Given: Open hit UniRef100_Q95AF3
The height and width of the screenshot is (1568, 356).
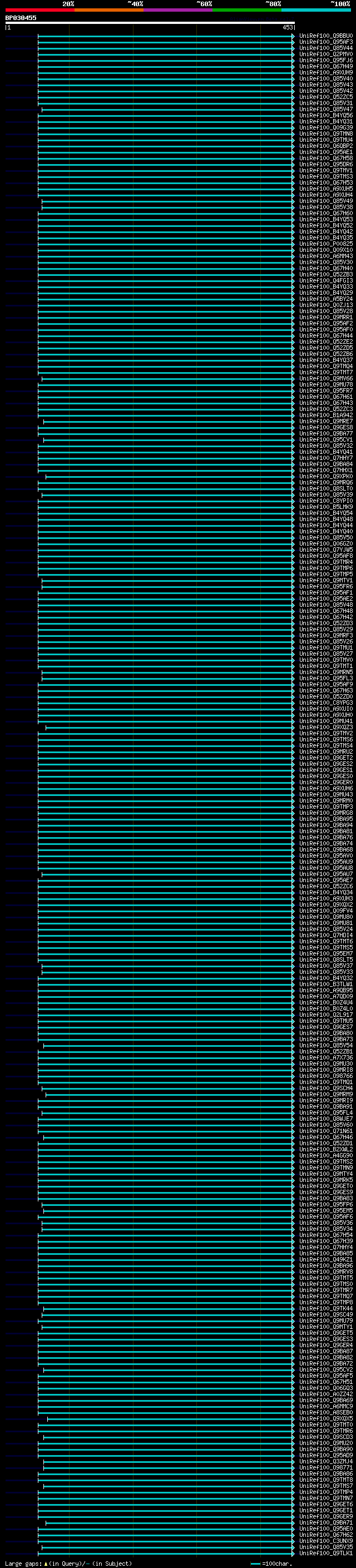Looking at the screenshot, I should (x=326, y=42).
